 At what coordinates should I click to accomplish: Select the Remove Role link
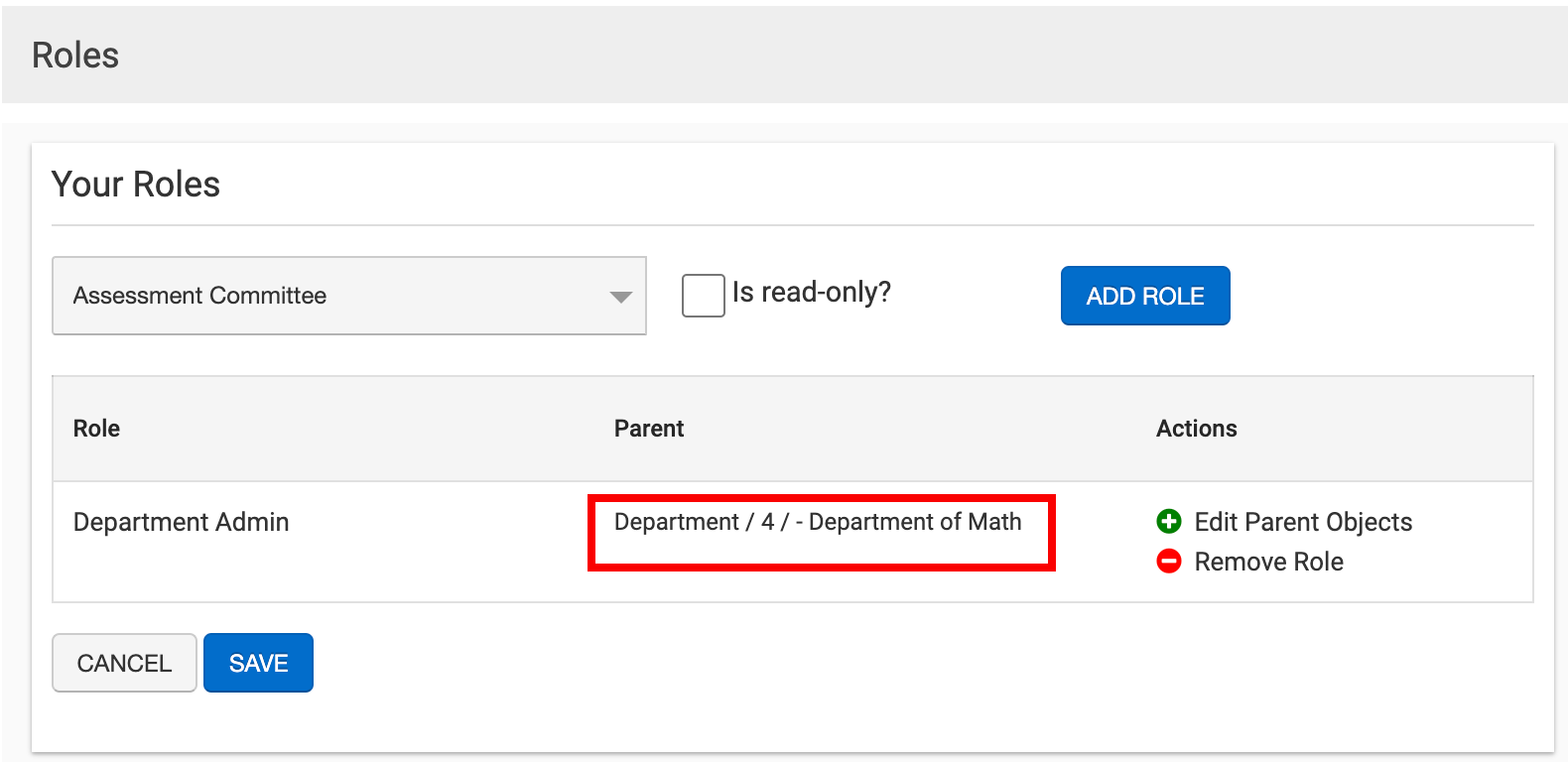click(x=1268, y=562)
